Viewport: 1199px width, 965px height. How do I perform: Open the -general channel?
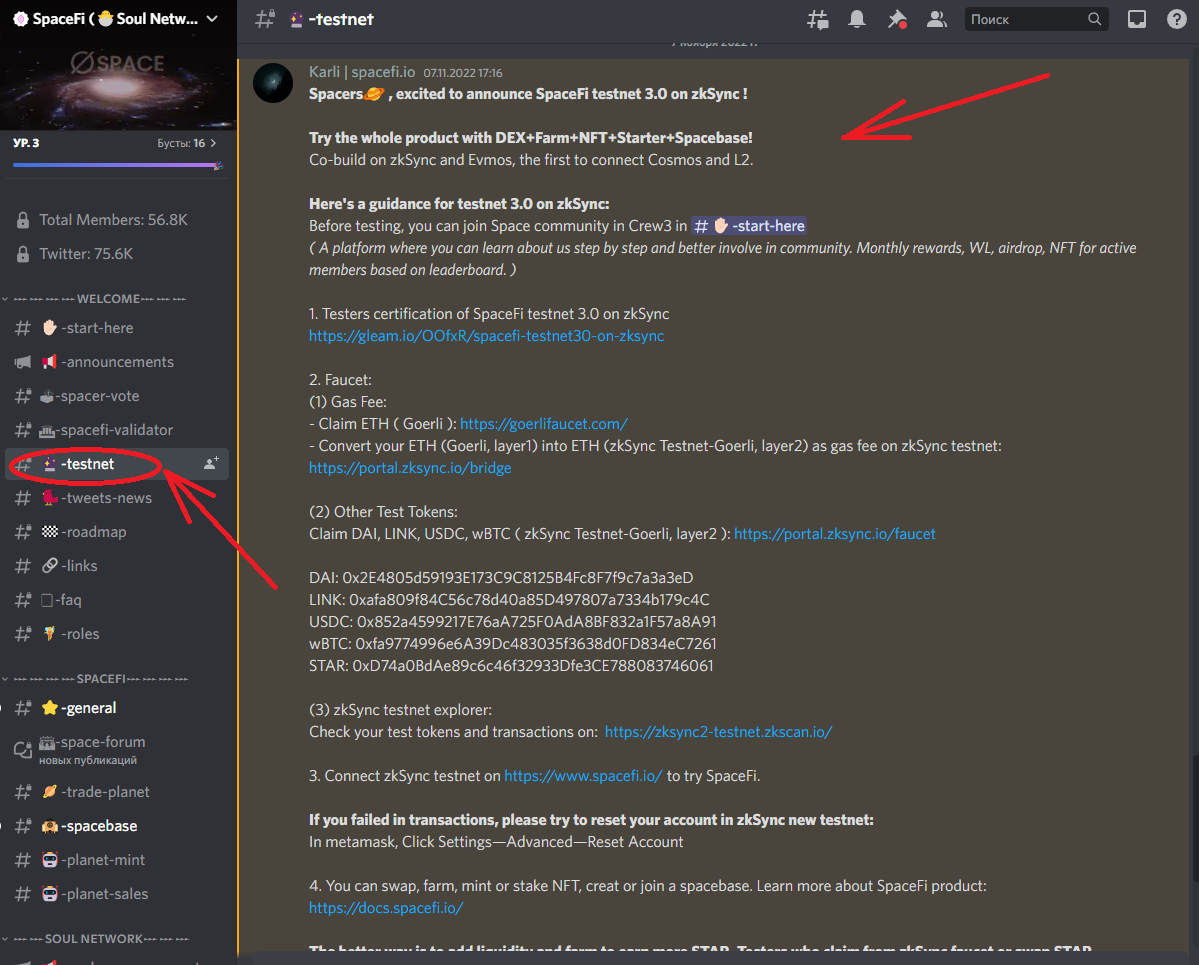click(117, 708)
